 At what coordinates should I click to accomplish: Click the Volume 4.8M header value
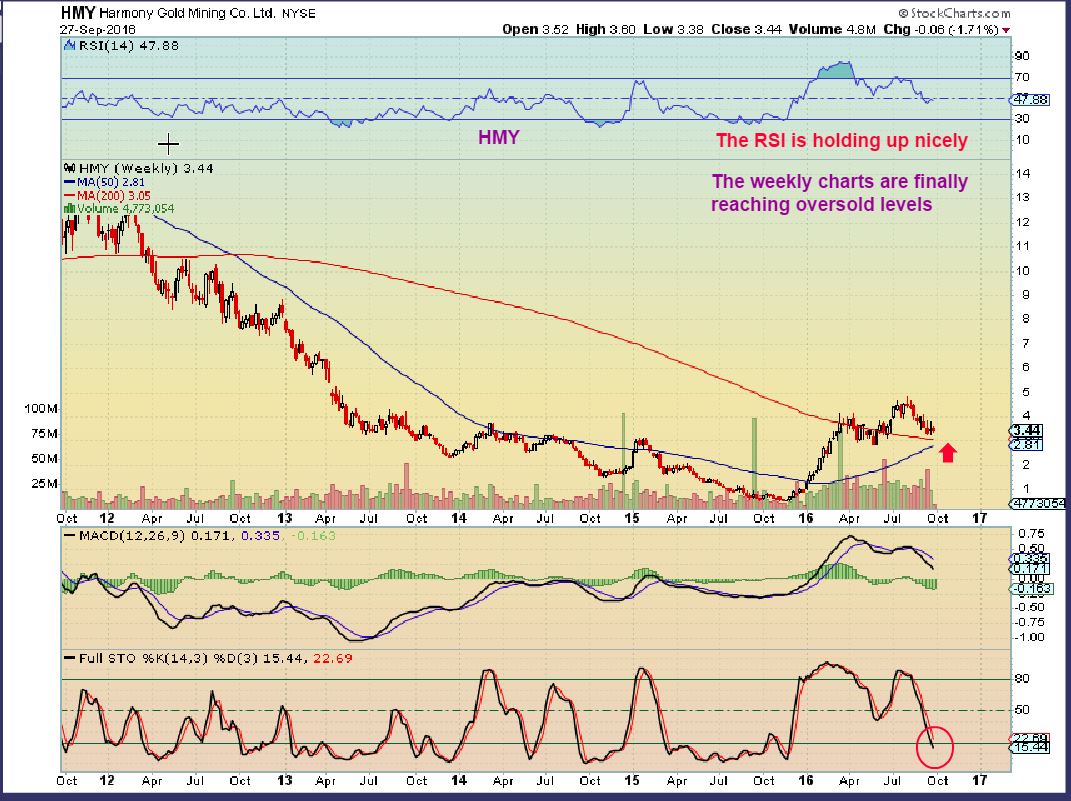coord(832,29)
